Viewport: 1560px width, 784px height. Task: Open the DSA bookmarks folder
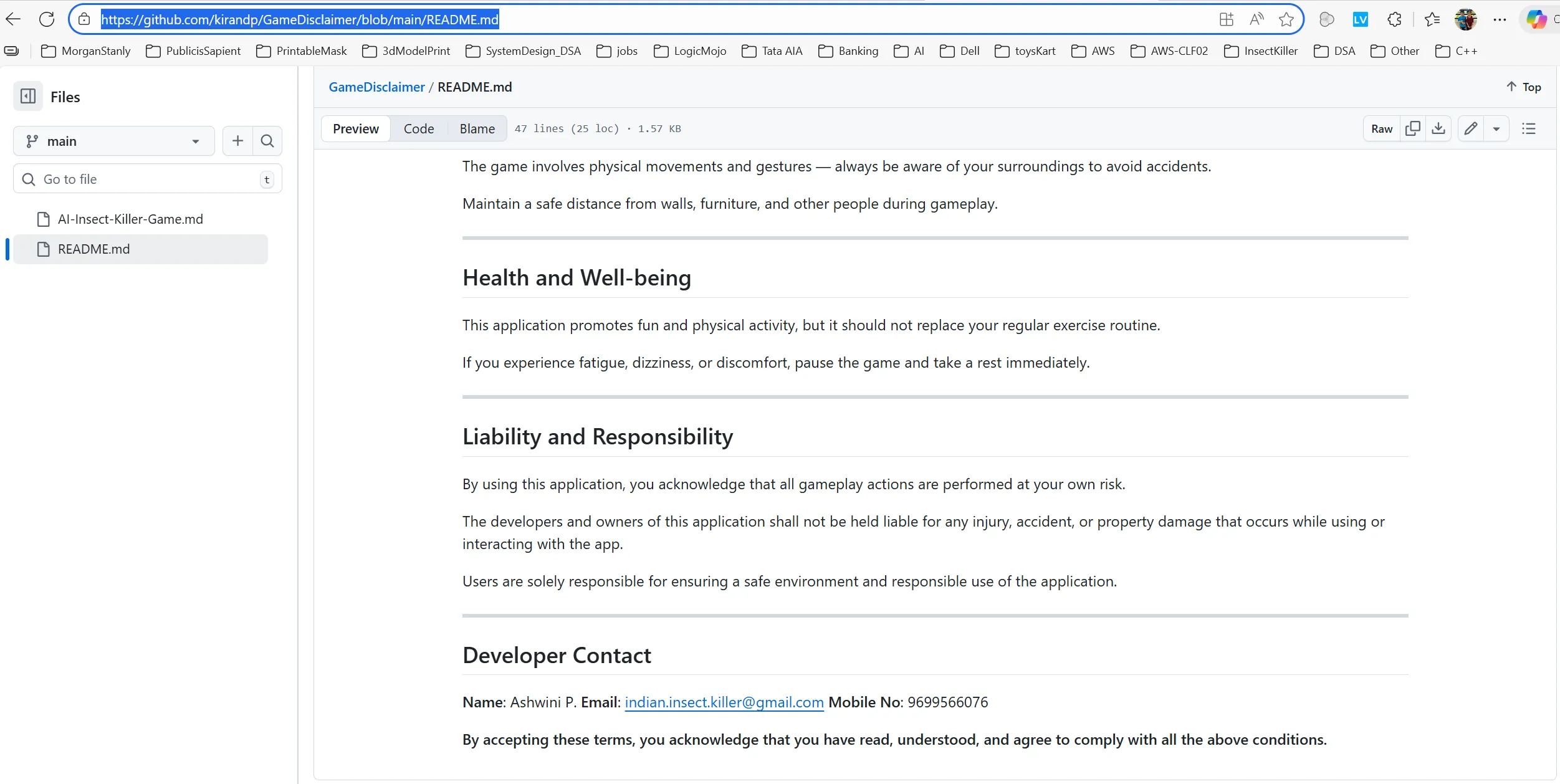[1334, 51]
